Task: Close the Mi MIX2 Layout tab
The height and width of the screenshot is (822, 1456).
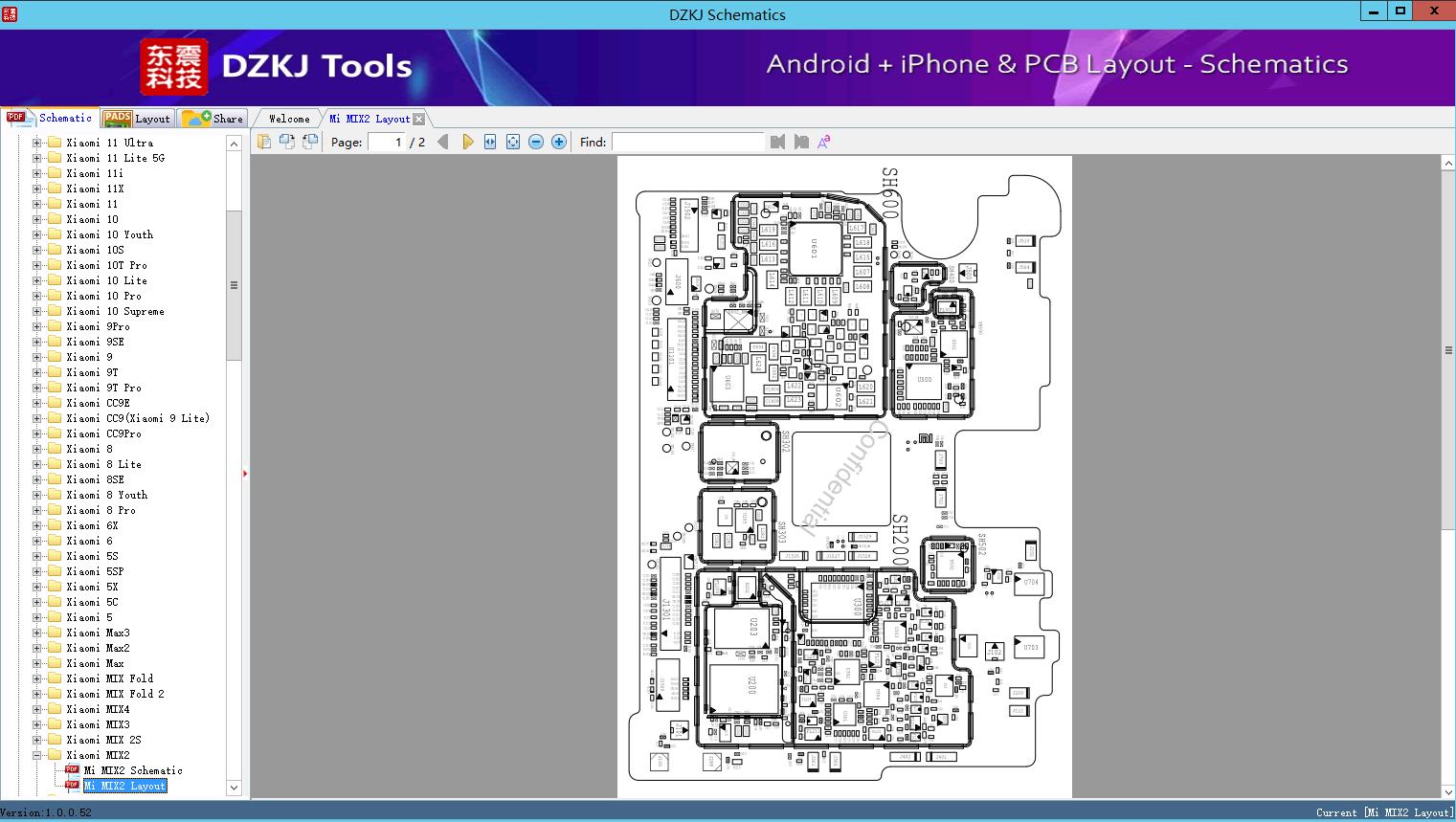Action: [418, 120]
